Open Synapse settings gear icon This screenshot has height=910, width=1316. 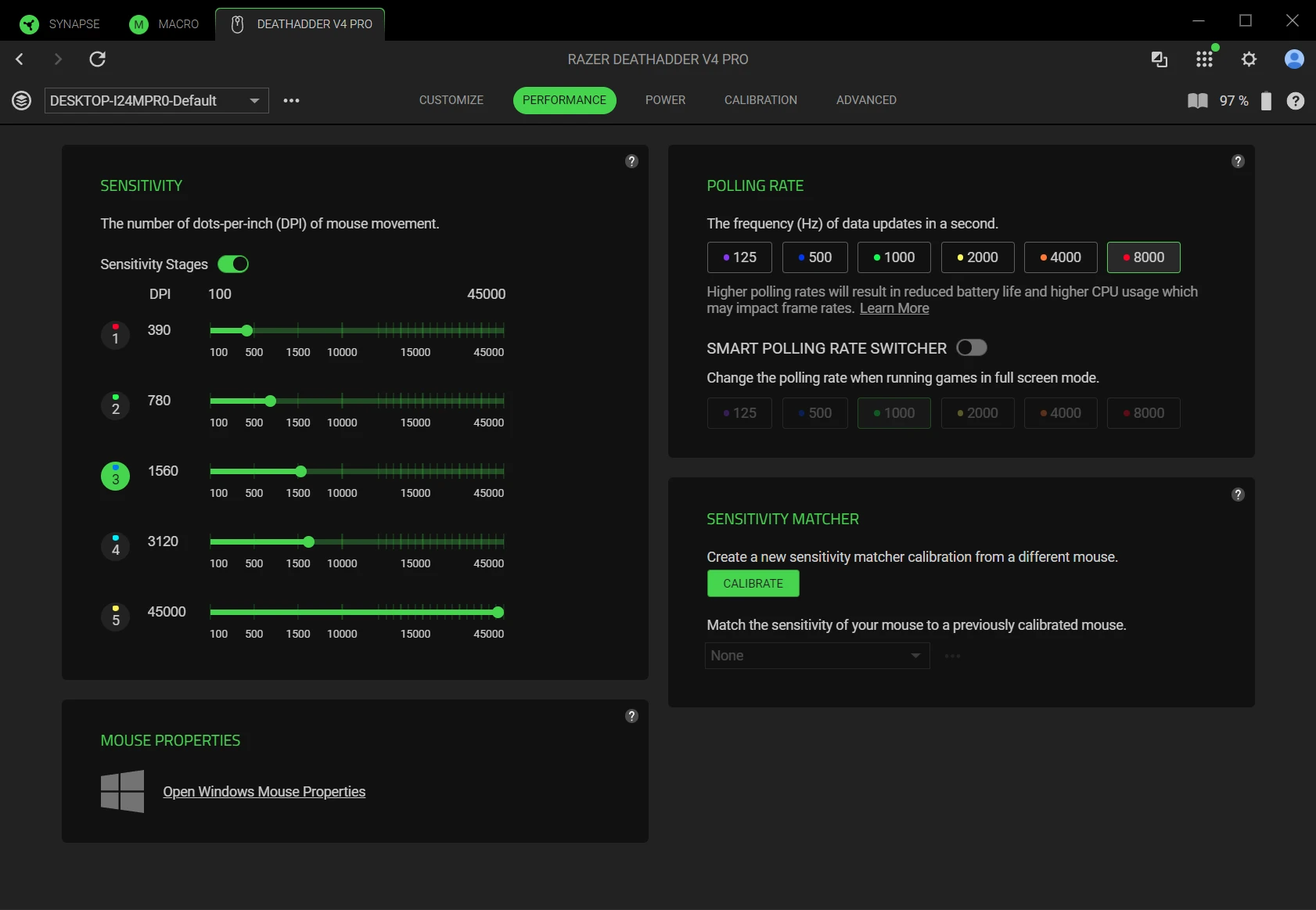1249,59
